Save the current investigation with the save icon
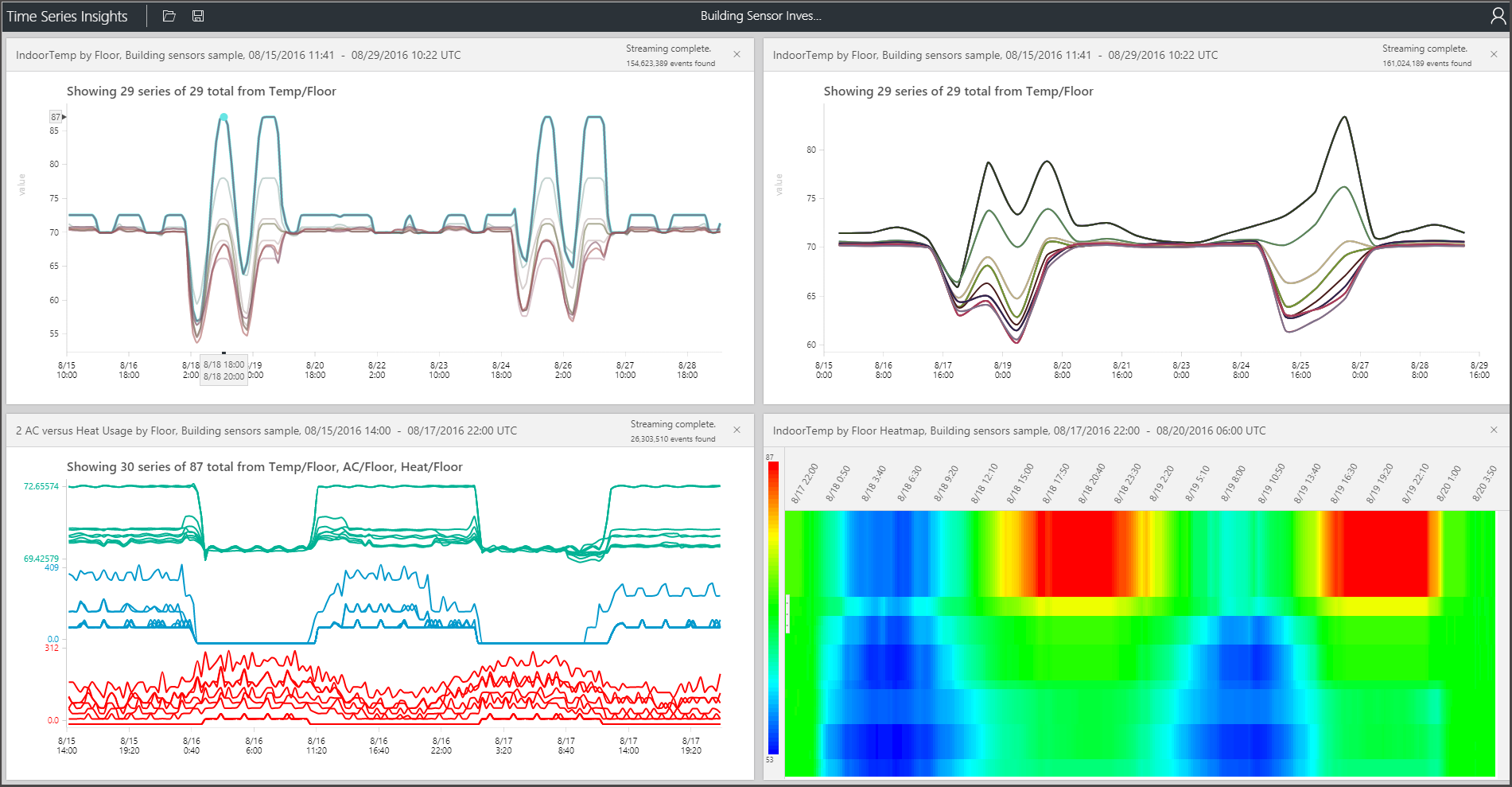1512x787 pixels. [197, 16]
